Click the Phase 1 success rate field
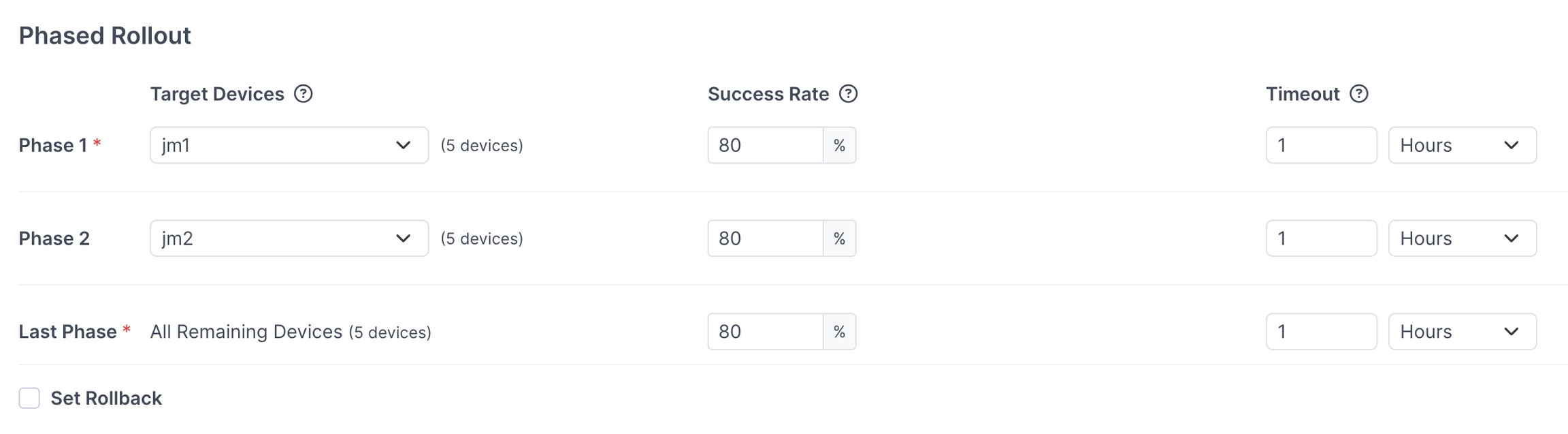The image size is (1568, 434). 765,145
